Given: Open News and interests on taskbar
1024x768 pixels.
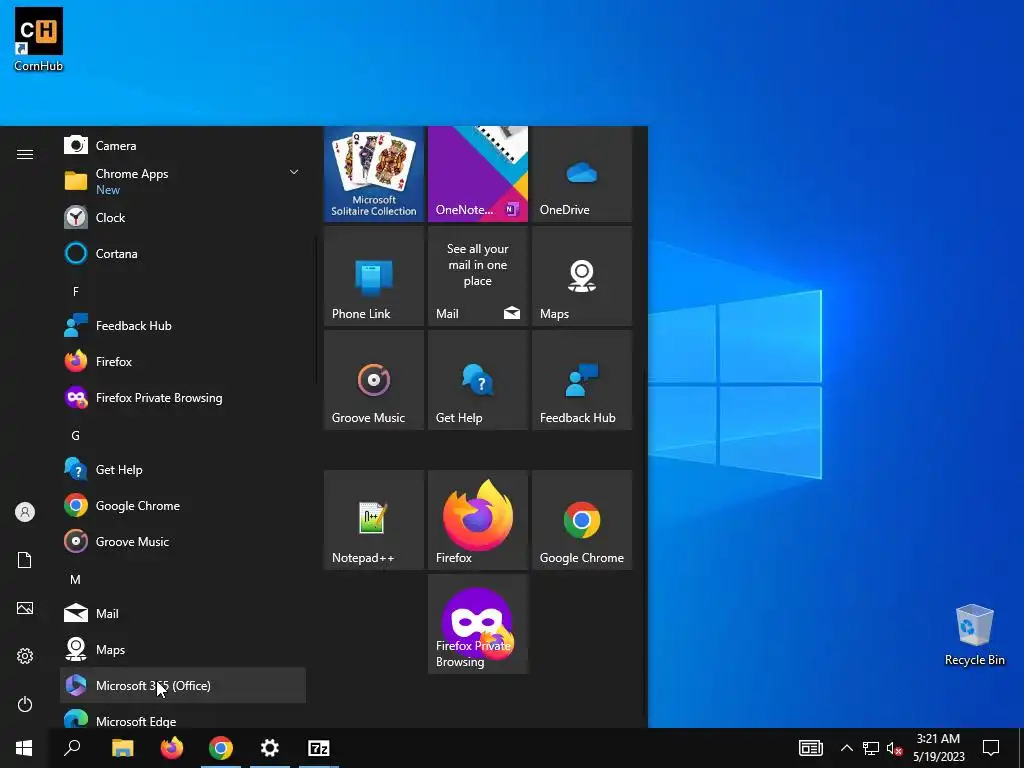Looking at the screenshot, I should 810,748.
